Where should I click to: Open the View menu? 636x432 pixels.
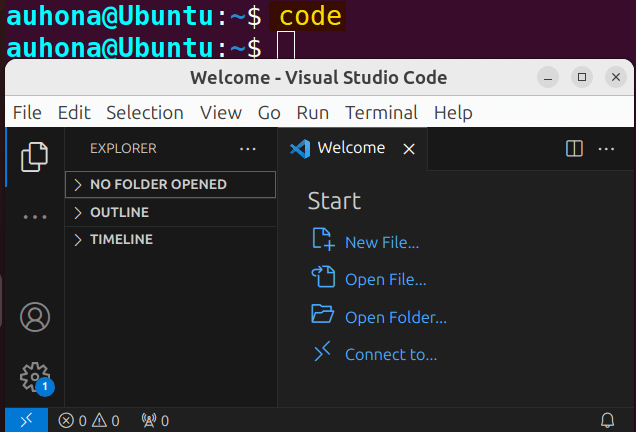(221, 112)
